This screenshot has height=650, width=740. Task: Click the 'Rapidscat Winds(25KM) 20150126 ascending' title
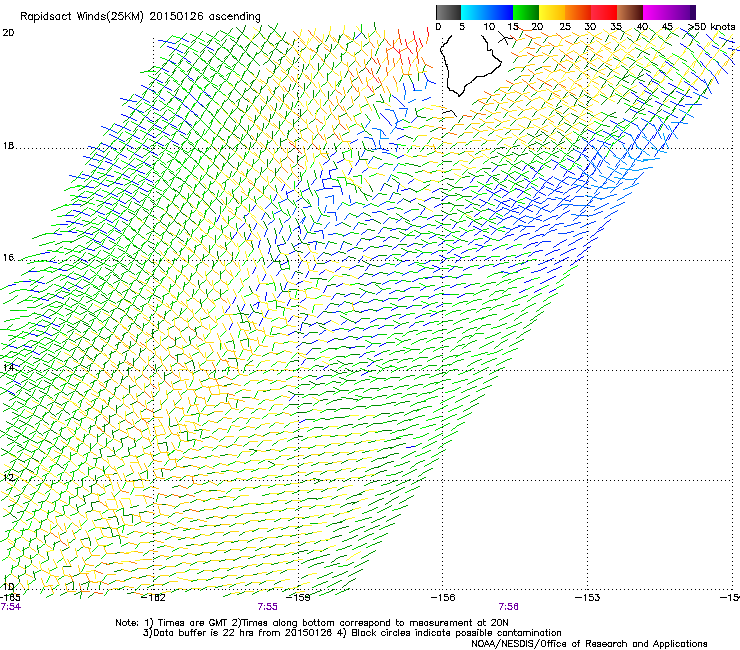pos(140,17)
